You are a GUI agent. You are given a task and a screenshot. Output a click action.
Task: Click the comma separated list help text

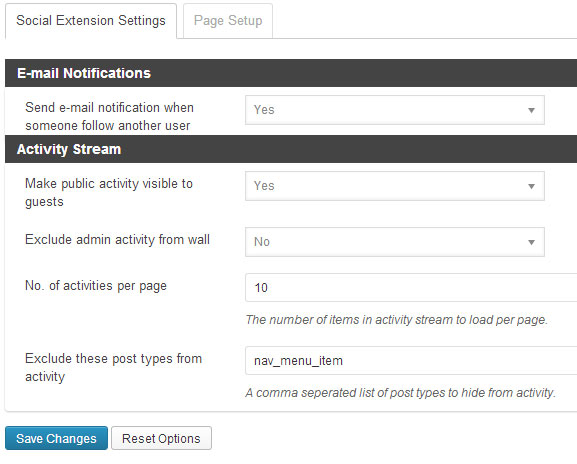(400, 393)
